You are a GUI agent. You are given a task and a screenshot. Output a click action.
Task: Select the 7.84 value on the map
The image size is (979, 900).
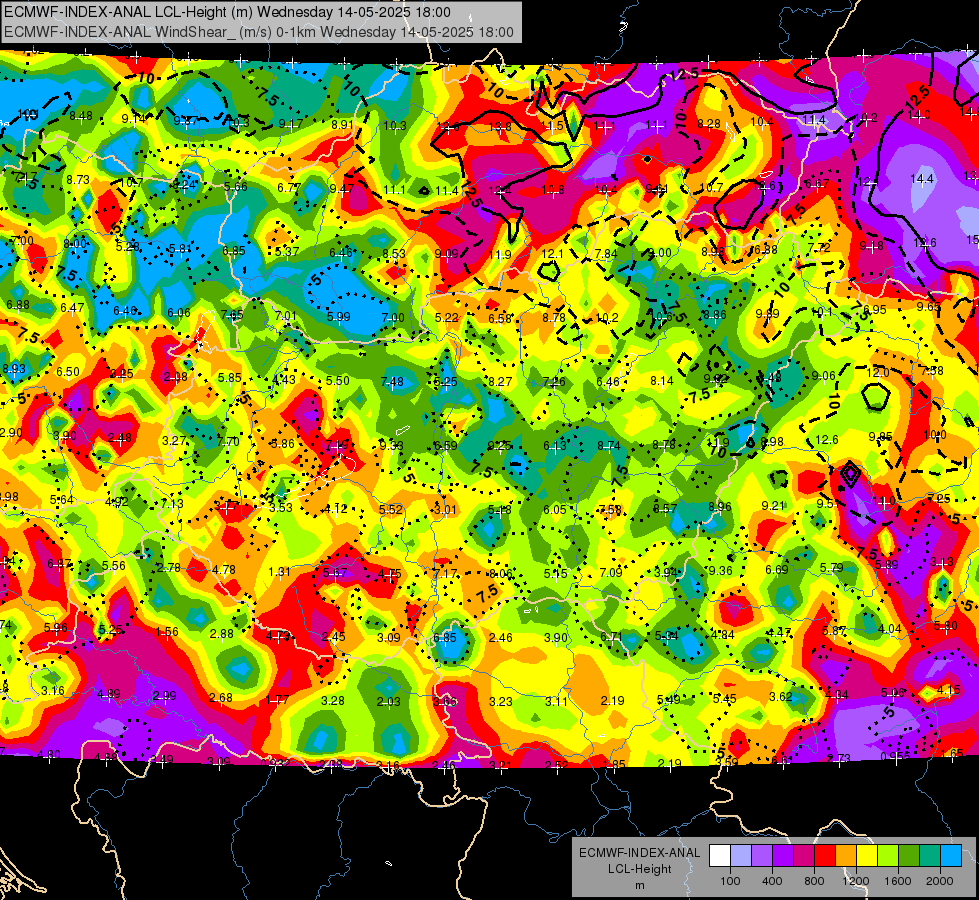point(606,253)
